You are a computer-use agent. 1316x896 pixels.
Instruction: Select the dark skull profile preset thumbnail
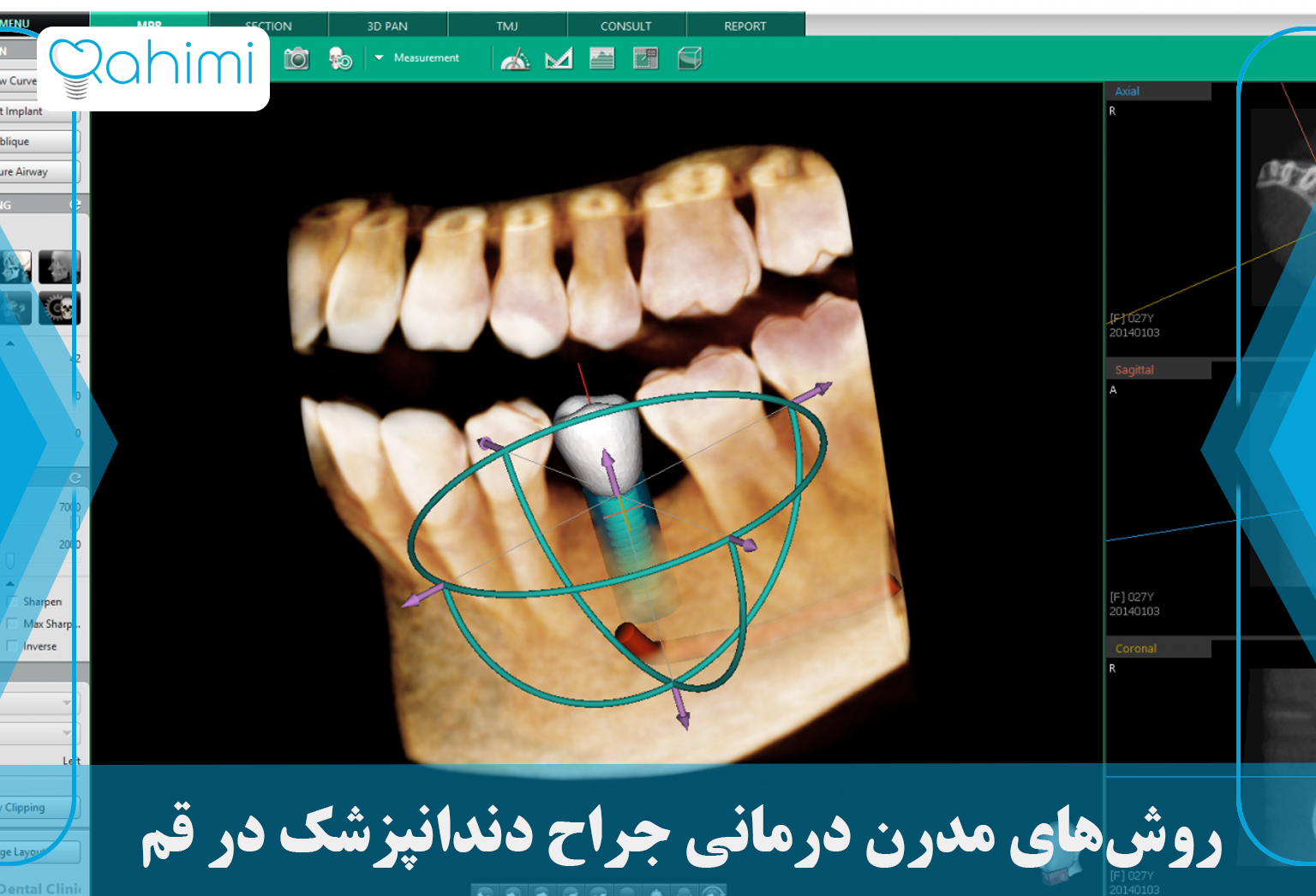(60, 267)
